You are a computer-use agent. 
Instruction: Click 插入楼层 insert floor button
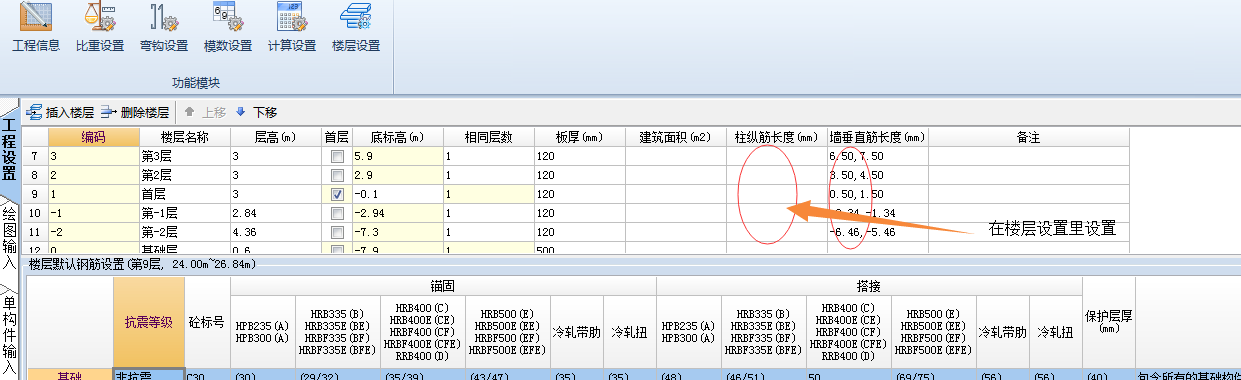click(x=61, y=113)
